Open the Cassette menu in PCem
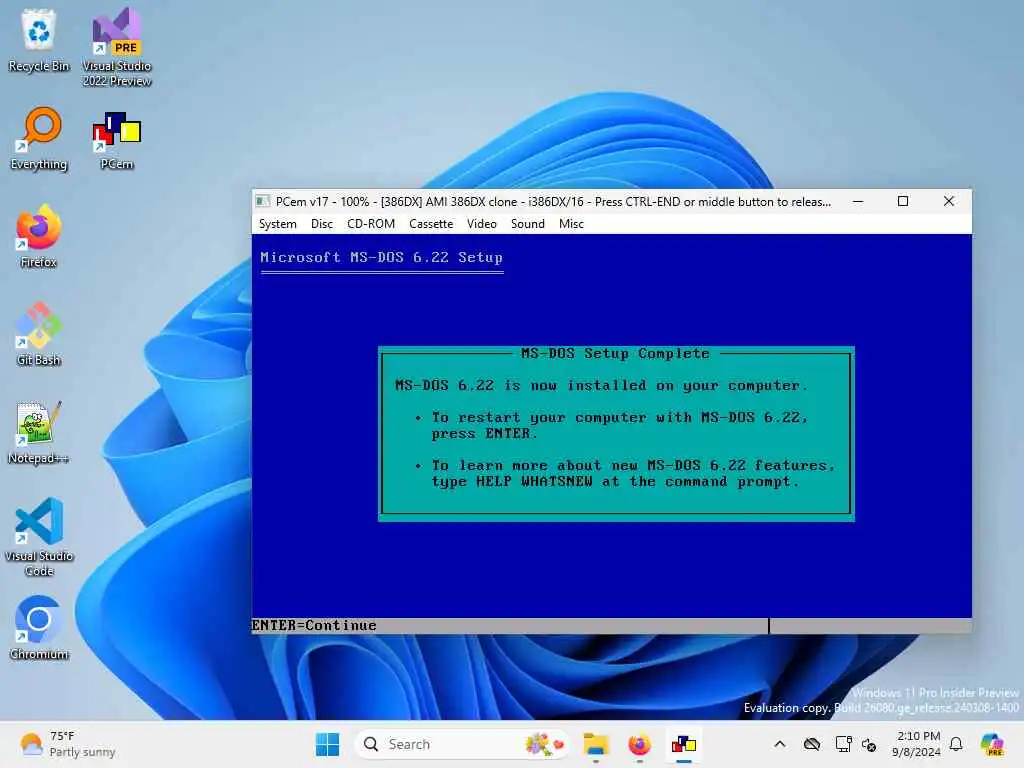 point(431,224)
